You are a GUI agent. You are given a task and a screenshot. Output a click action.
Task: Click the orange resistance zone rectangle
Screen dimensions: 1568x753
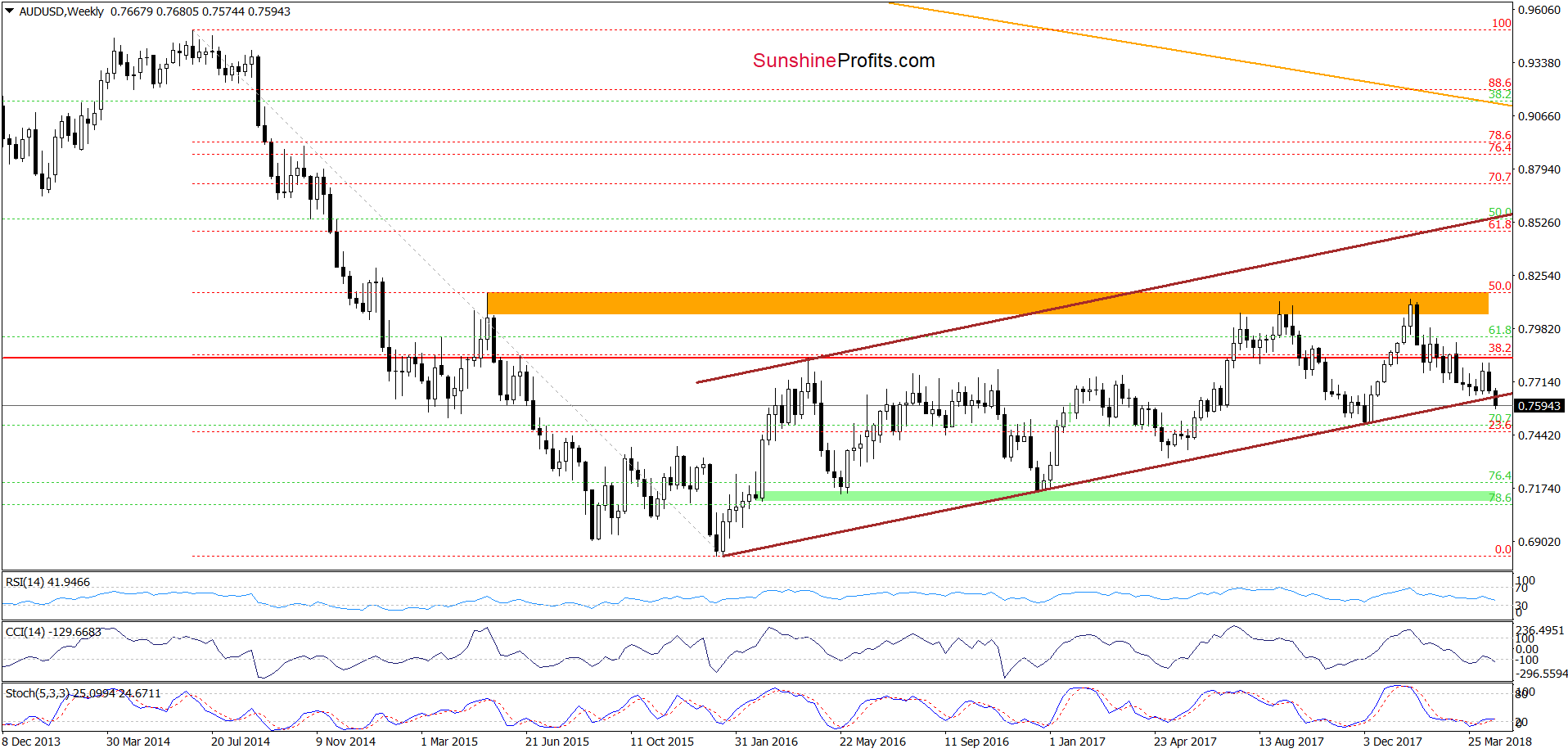[987, 304]
